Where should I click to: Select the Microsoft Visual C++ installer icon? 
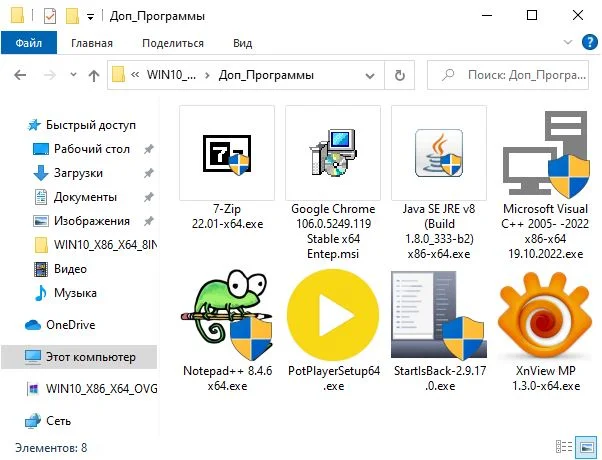tap(546, 154)
